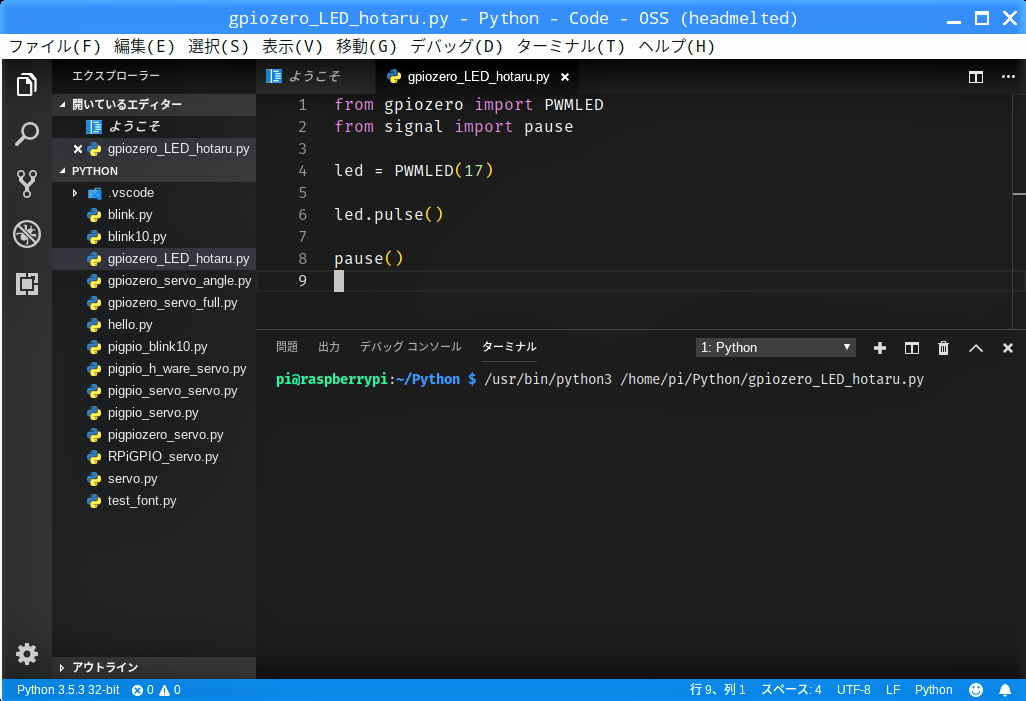Image resolution: width=1026 pixels, height=701 pixels.
Task: Place cursor on led.pulse() code line
Action: click(x=389, y=215)
